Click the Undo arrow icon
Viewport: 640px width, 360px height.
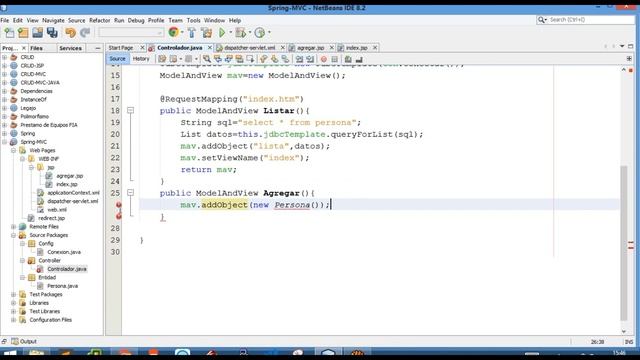click(71, 33)
